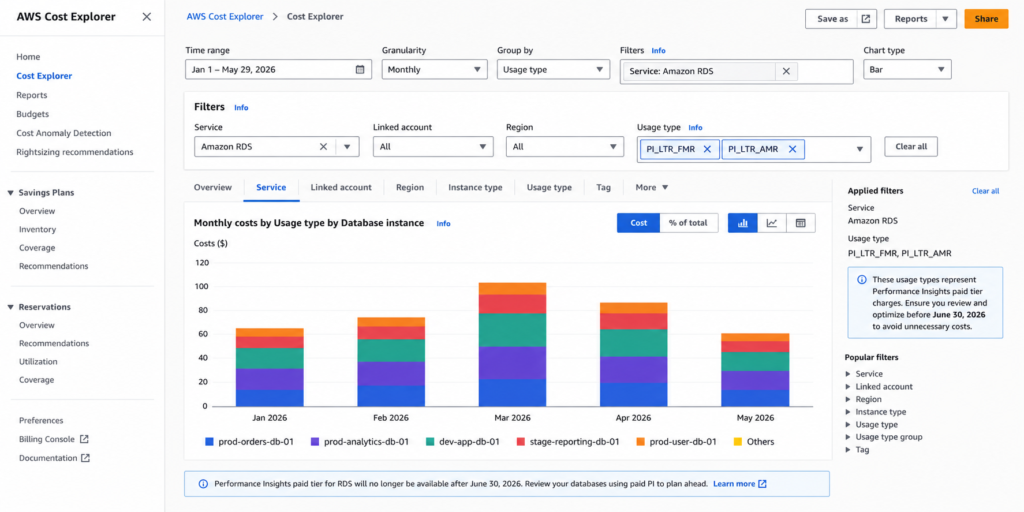Click Info link next to Filters heading
The height and width of the screenshot is (512, 1024).
coord(241,108)
